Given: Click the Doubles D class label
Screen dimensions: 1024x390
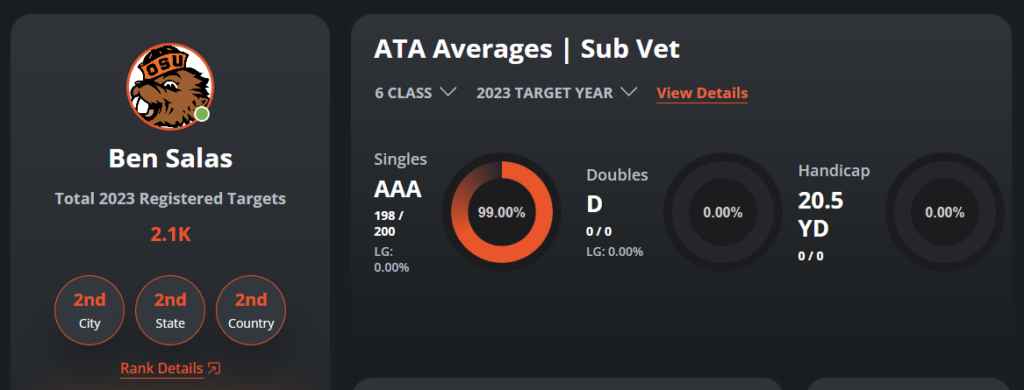Looking at the screenshot, I should 594,204.
